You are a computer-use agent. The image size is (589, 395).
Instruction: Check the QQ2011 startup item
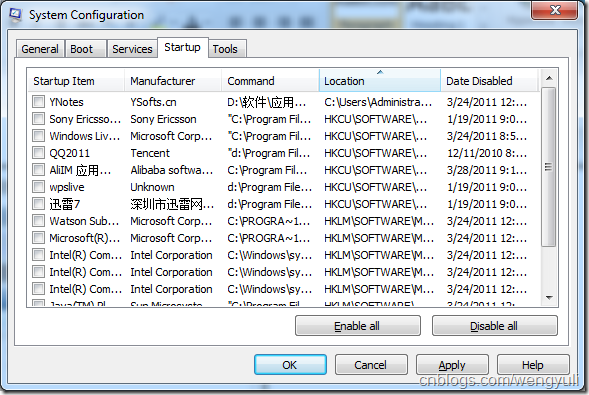38,153
